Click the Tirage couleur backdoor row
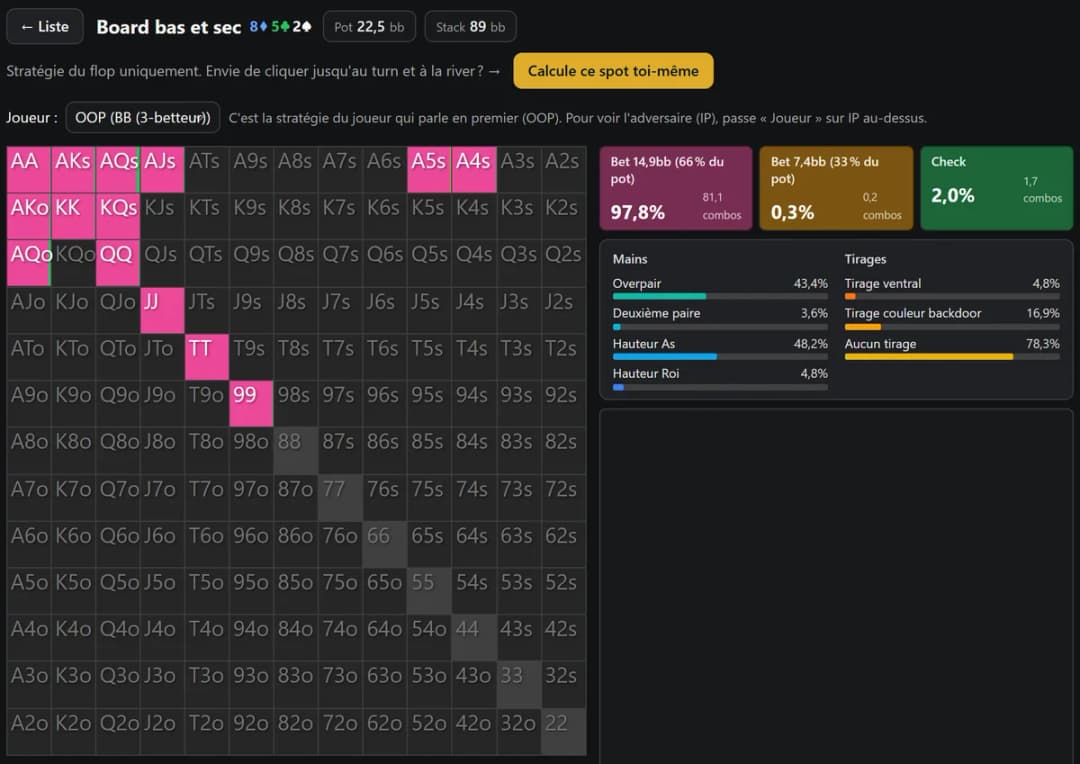This screenshot has height=764, width=1080. coord(952,320)
